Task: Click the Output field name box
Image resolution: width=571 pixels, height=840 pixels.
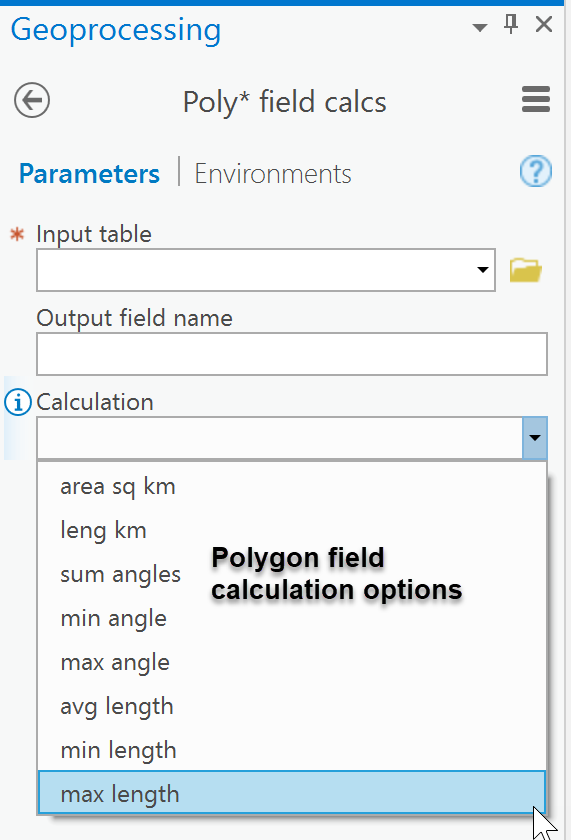Action: [292, 354]
